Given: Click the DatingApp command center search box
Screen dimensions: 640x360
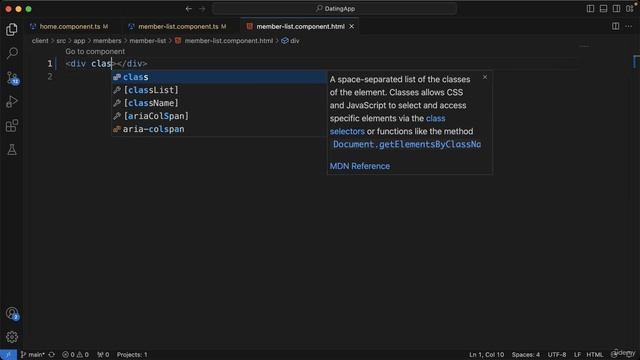Looking at the screenshot, I should coord(335,9).
